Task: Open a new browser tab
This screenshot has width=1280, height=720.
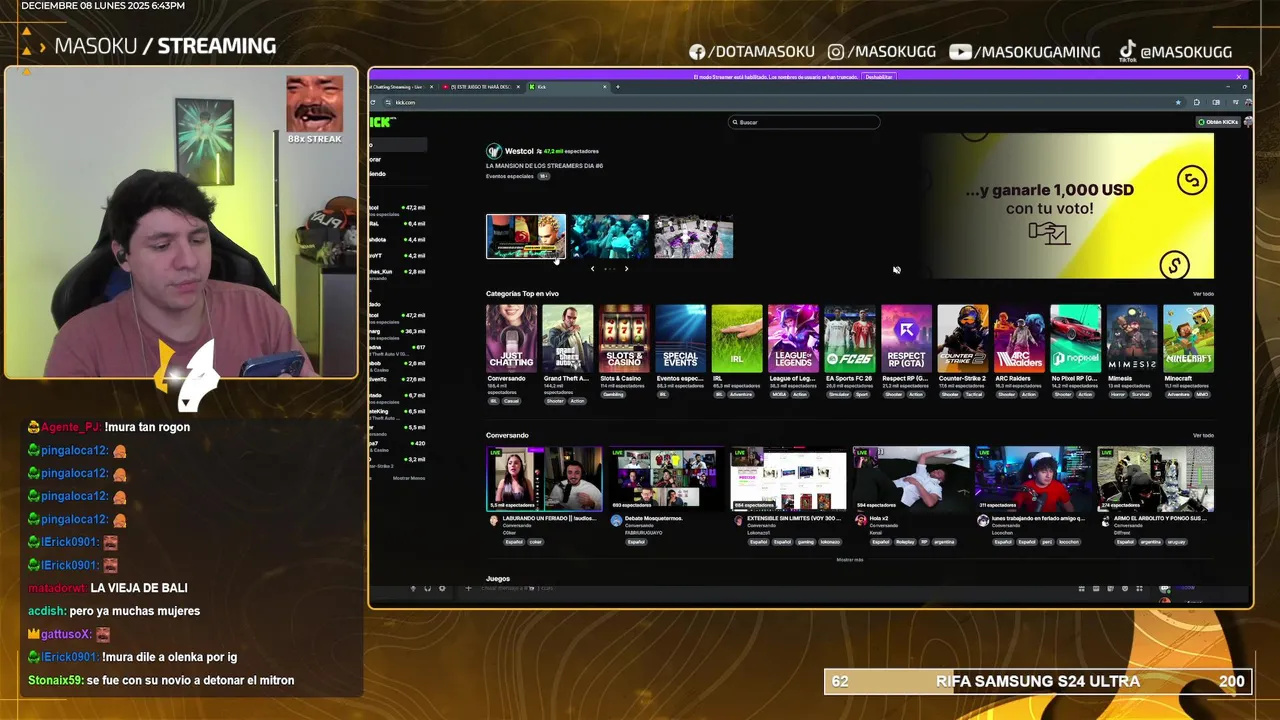Action: (617, 87)
